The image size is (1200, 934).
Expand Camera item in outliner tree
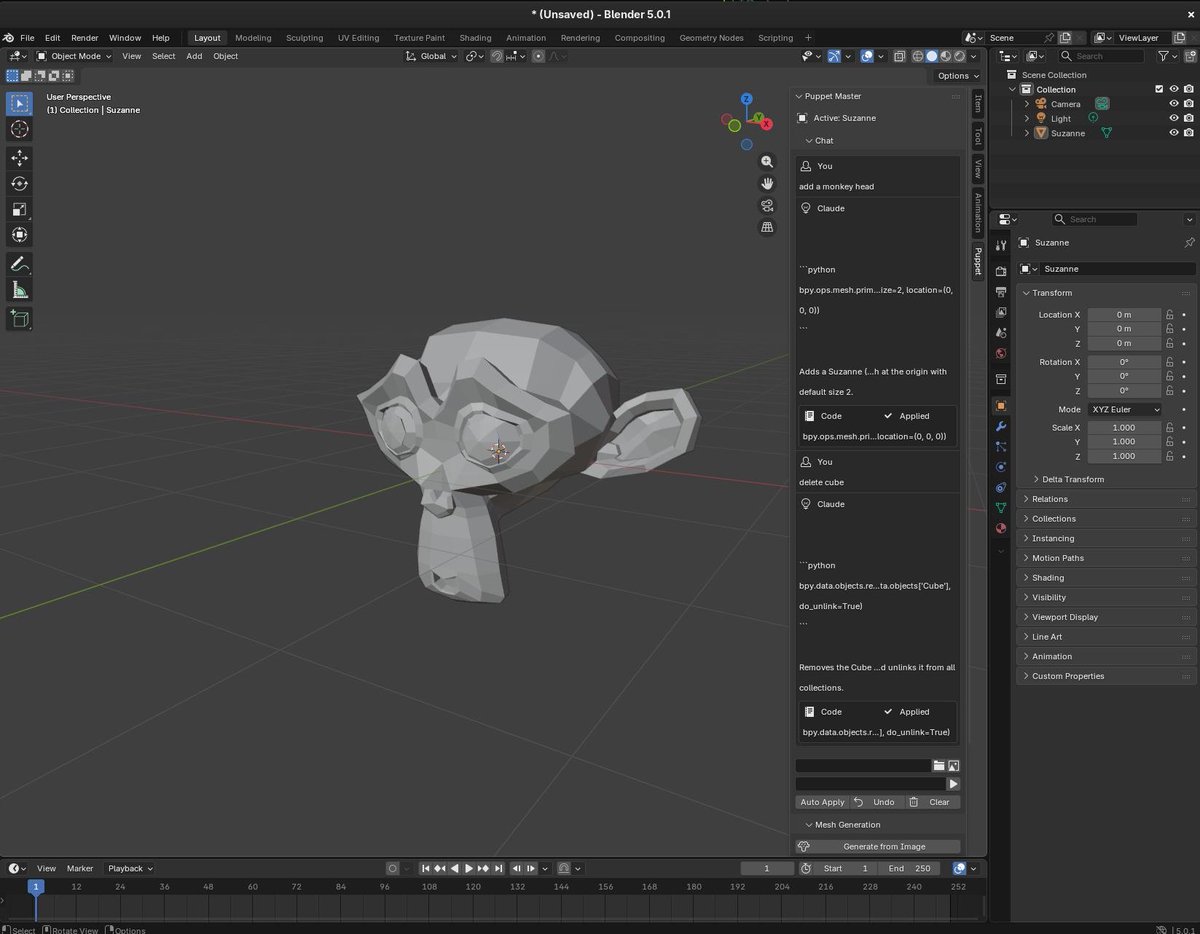click(x=1026, y=104)
